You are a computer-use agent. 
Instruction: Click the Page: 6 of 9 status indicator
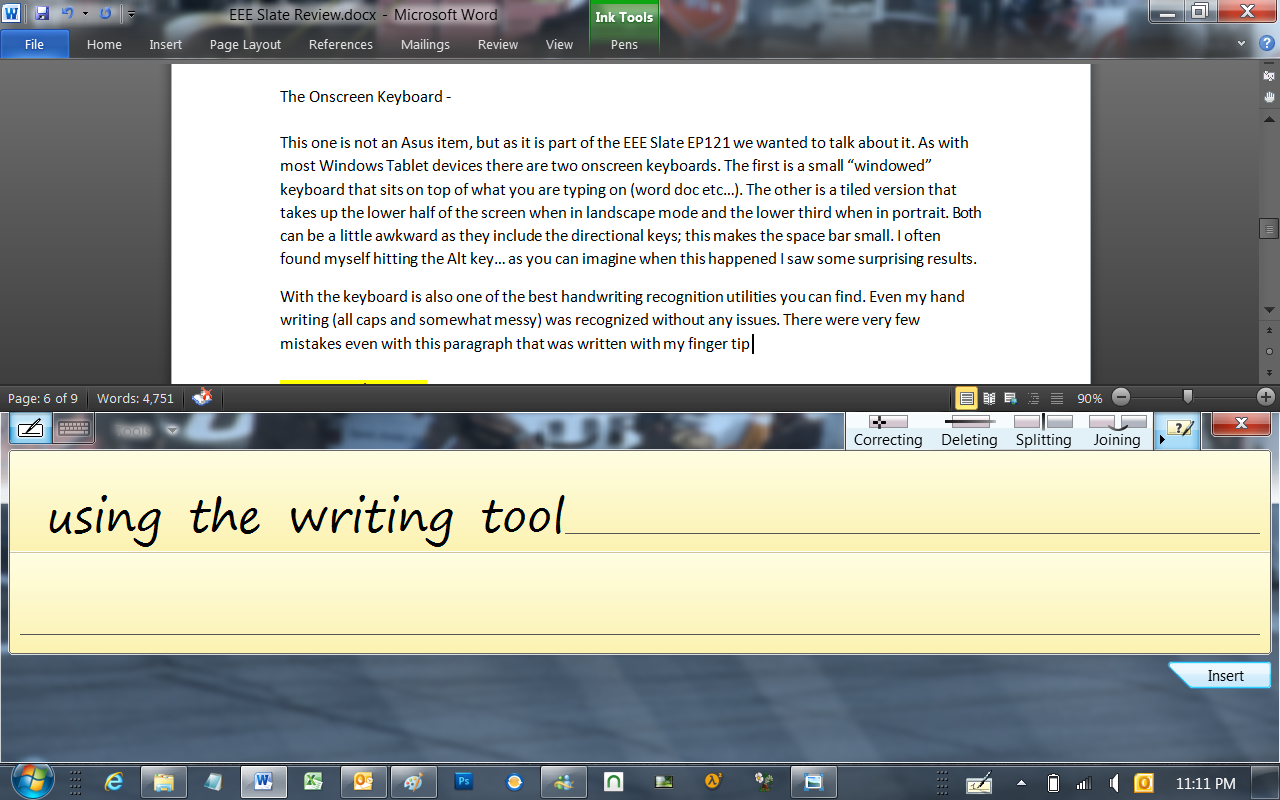[x=43, y=398]
